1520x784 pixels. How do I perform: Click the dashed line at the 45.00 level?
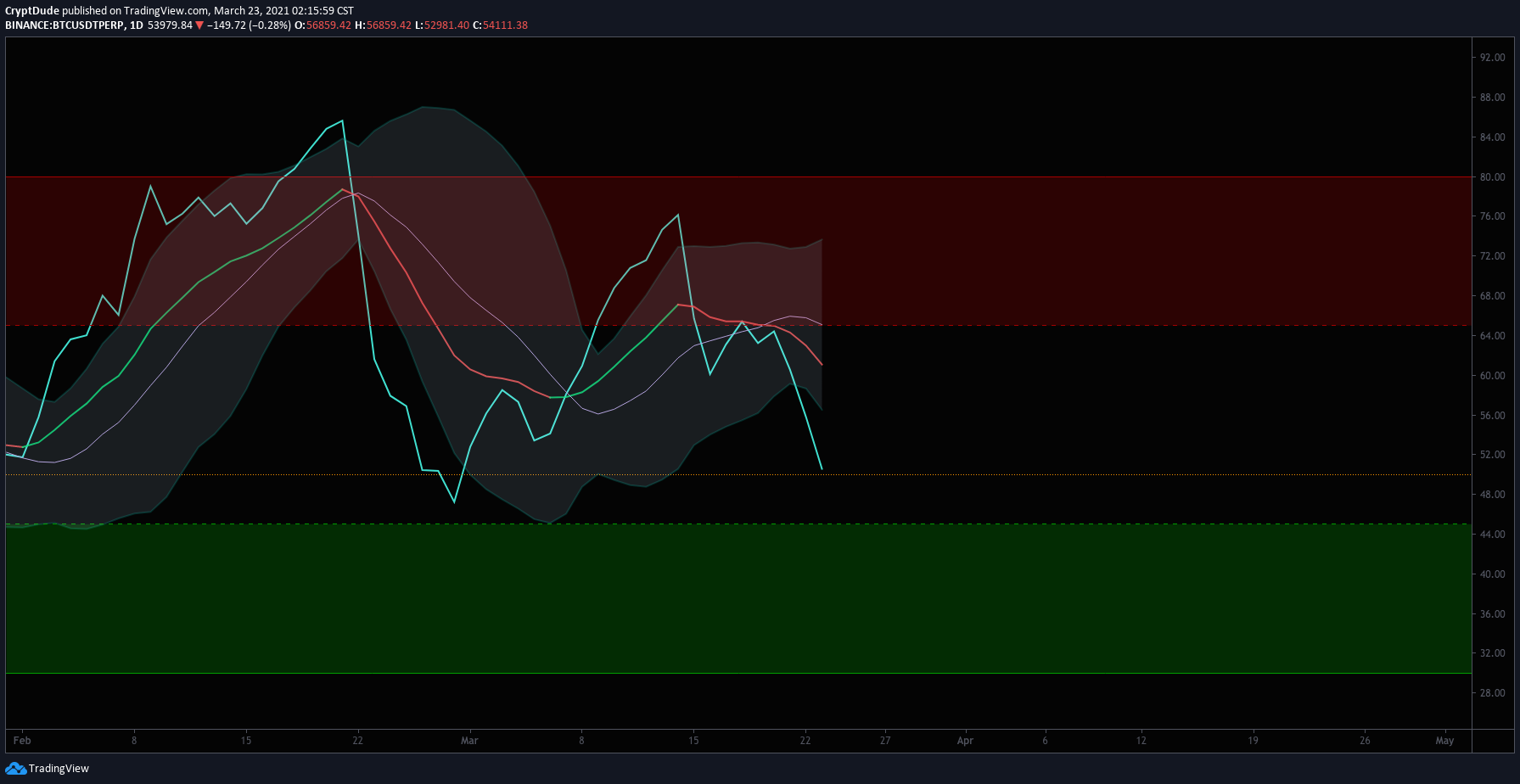coord(738,524)
